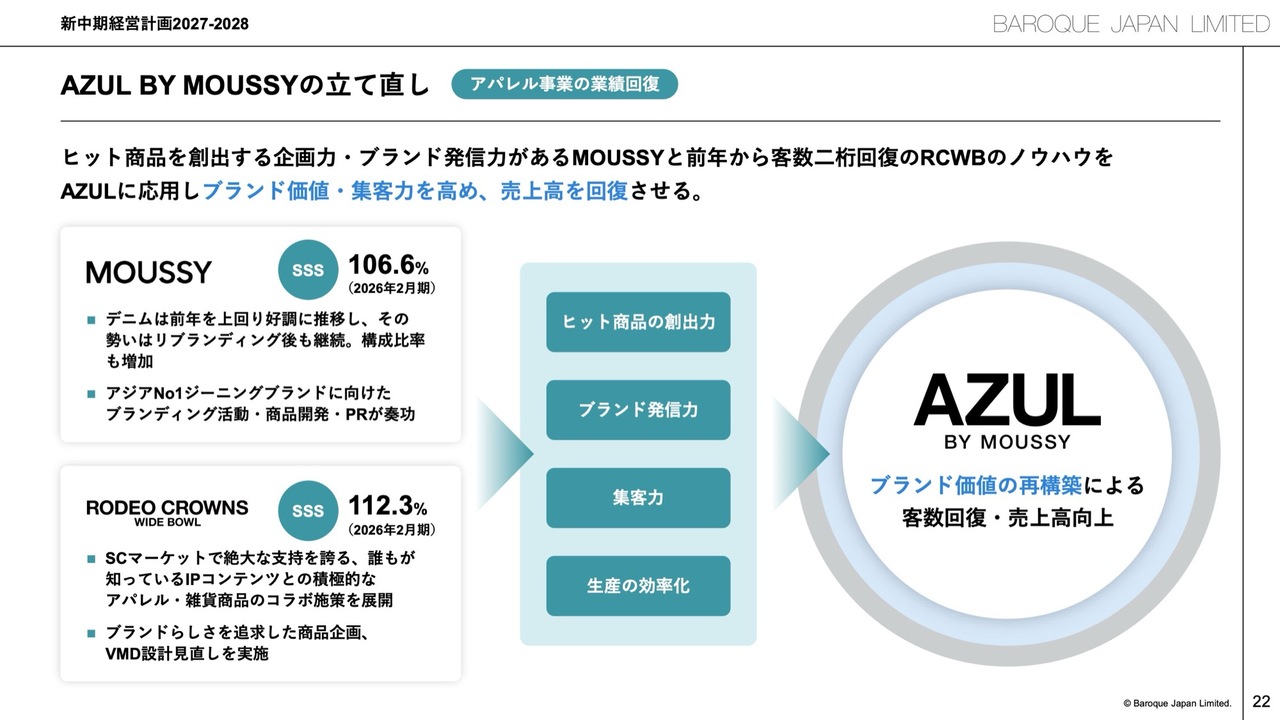
Task: Select the ヒット商品の創出力 box
Action: [x=638, y=322]
